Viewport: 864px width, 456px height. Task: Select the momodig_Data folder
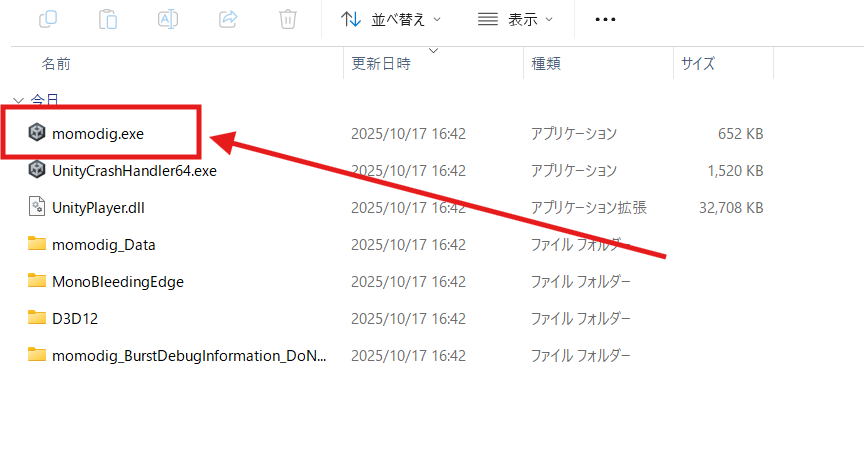pos(103,244)
